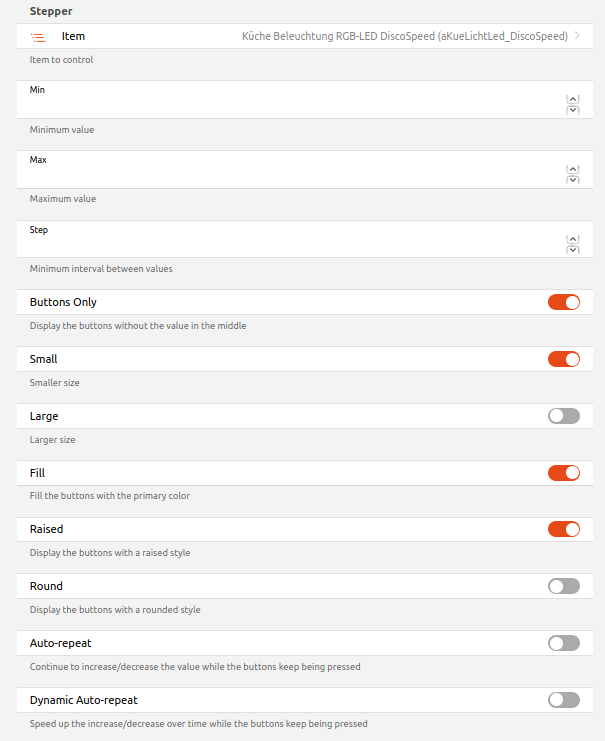
Task: Increase the Step value with up arrow
Action: click(573, 239)
